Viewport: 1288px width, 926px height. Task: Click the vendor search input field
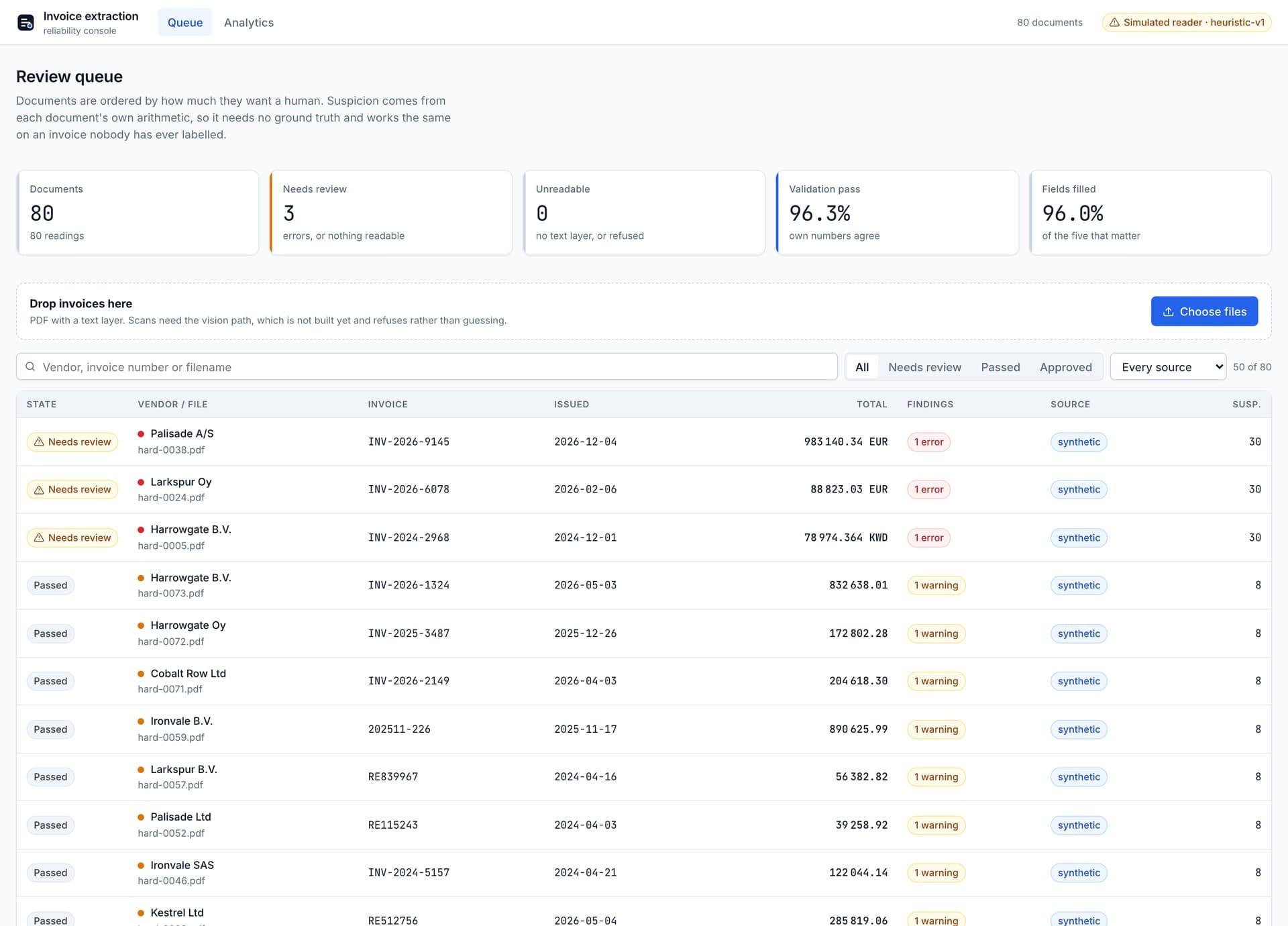click(x=427, y=367)
